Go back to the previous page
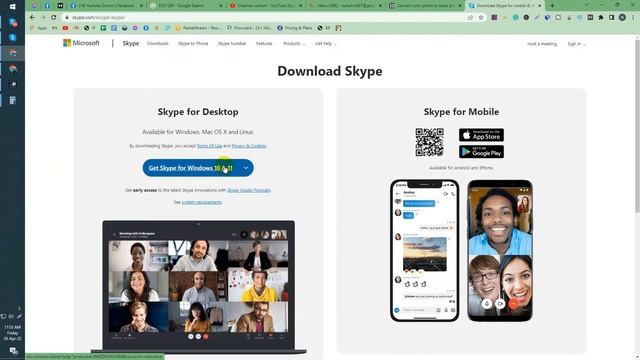Screen dimensions: 640x360 [x=32, y=18]
